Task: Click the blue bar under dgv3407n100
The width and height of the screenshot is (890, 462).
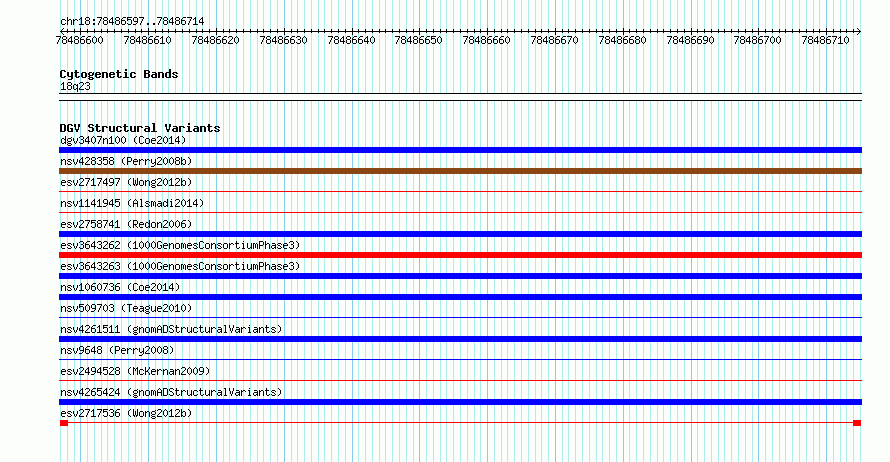Action: 460,150
